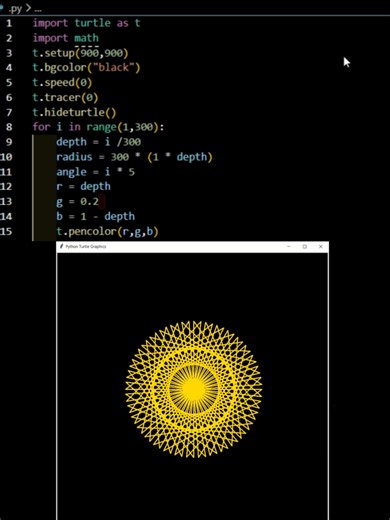The height and width of the screenshot is (520, 390).
Task: Click line number 1 in gutter
Action: tap(9, 23)
